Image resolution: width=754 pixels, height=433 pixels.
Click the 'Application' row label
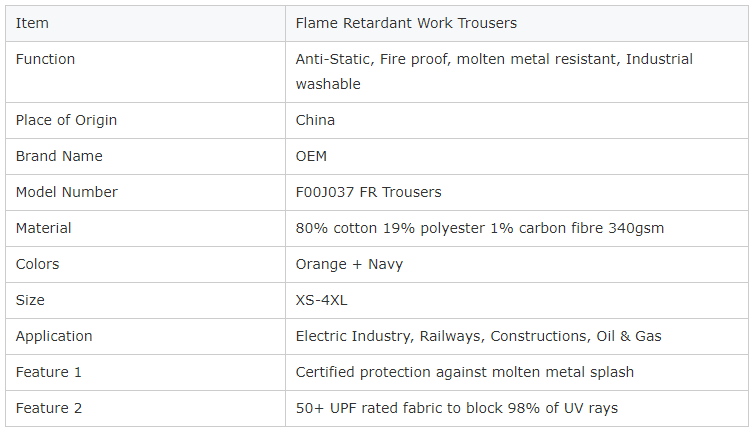click(54, 336)
